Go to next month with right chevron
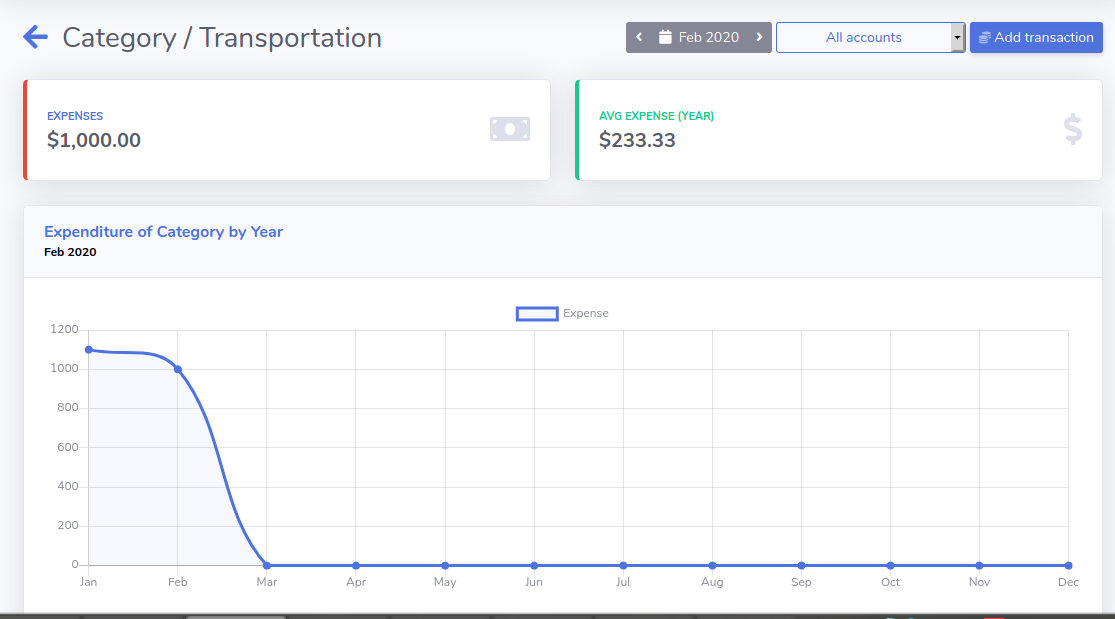The image size is (1115, 619). point(759,38)
